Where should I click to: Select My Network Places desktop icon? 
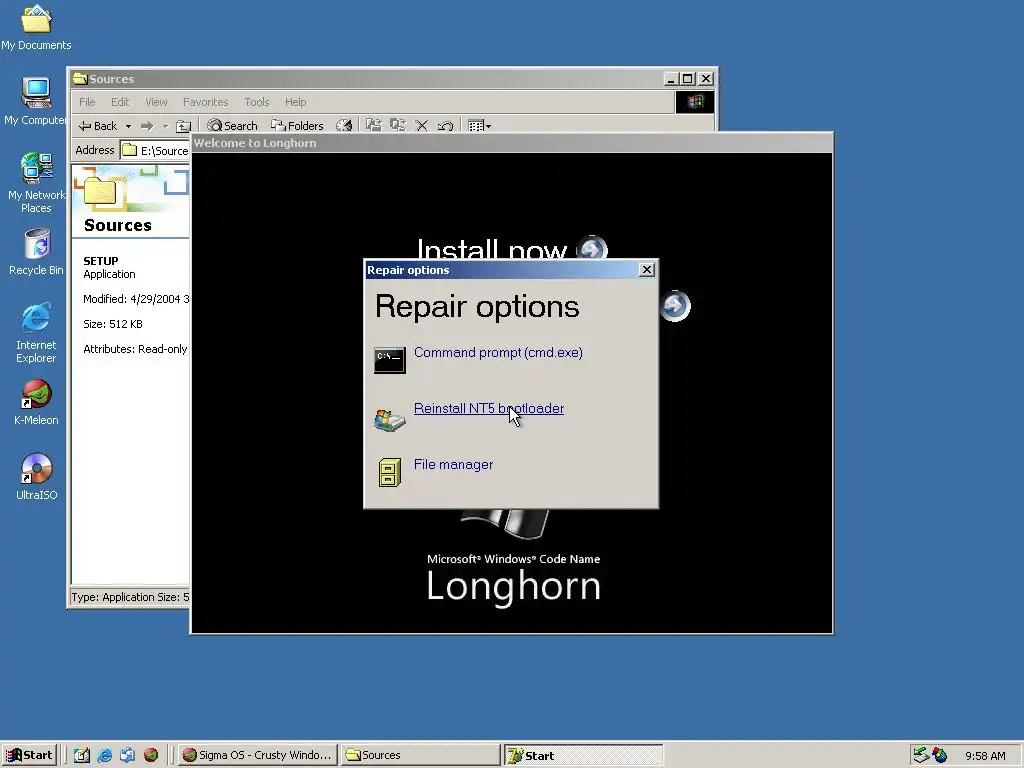(x=36, y=183)
